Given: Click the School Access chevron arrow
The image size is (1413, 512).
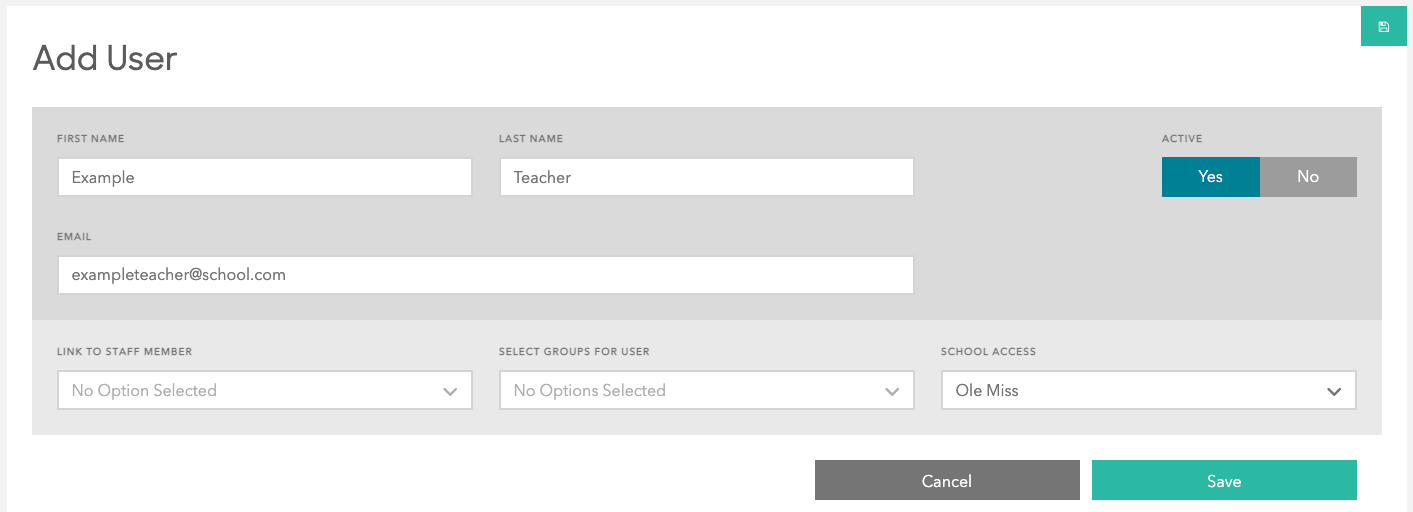Looking at the screenshot, I should (1334, 392).
